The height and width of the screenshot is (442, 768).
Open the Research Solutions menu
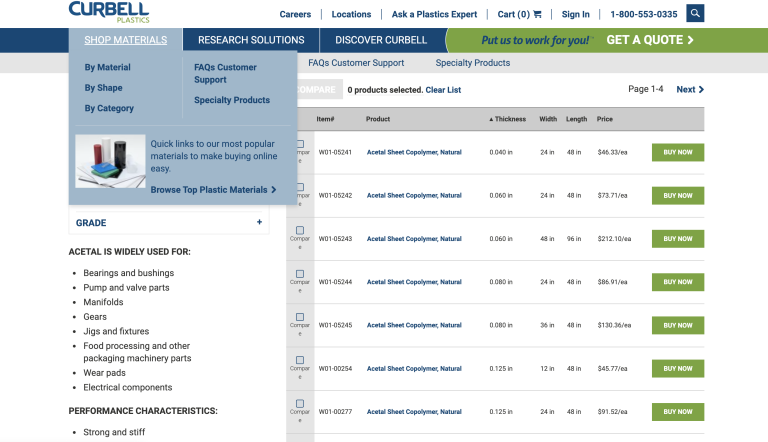(251, 40)
